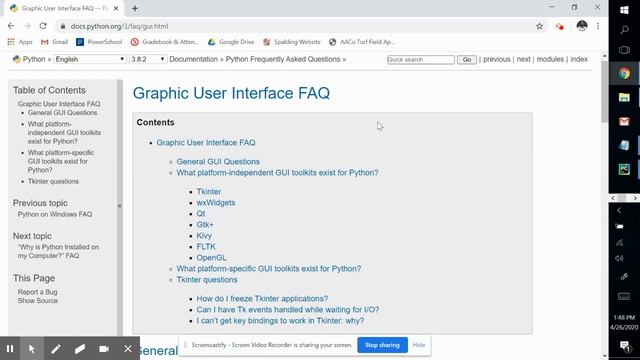
Task: Open the Python home breadcrumb link
Action: [34, 59]
